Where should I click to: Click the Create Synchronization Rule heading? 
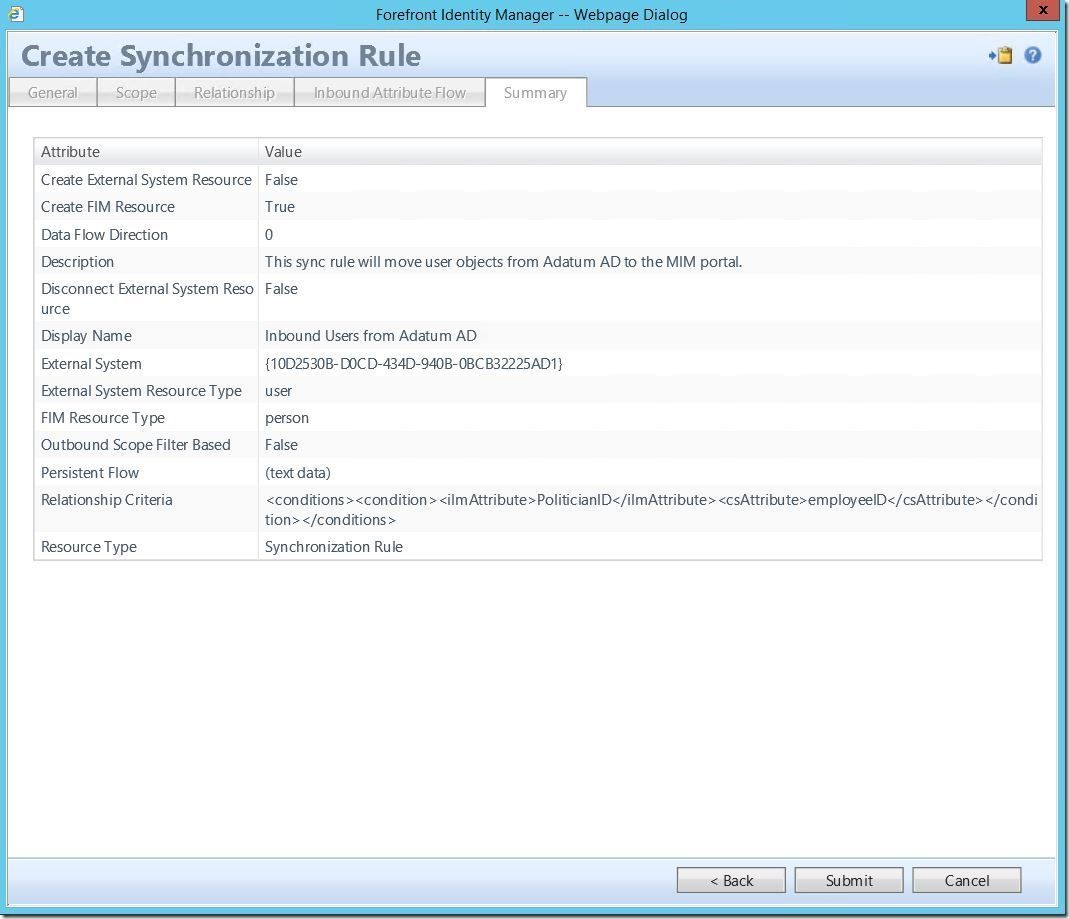pyautogui.click(x=221, y=56)
